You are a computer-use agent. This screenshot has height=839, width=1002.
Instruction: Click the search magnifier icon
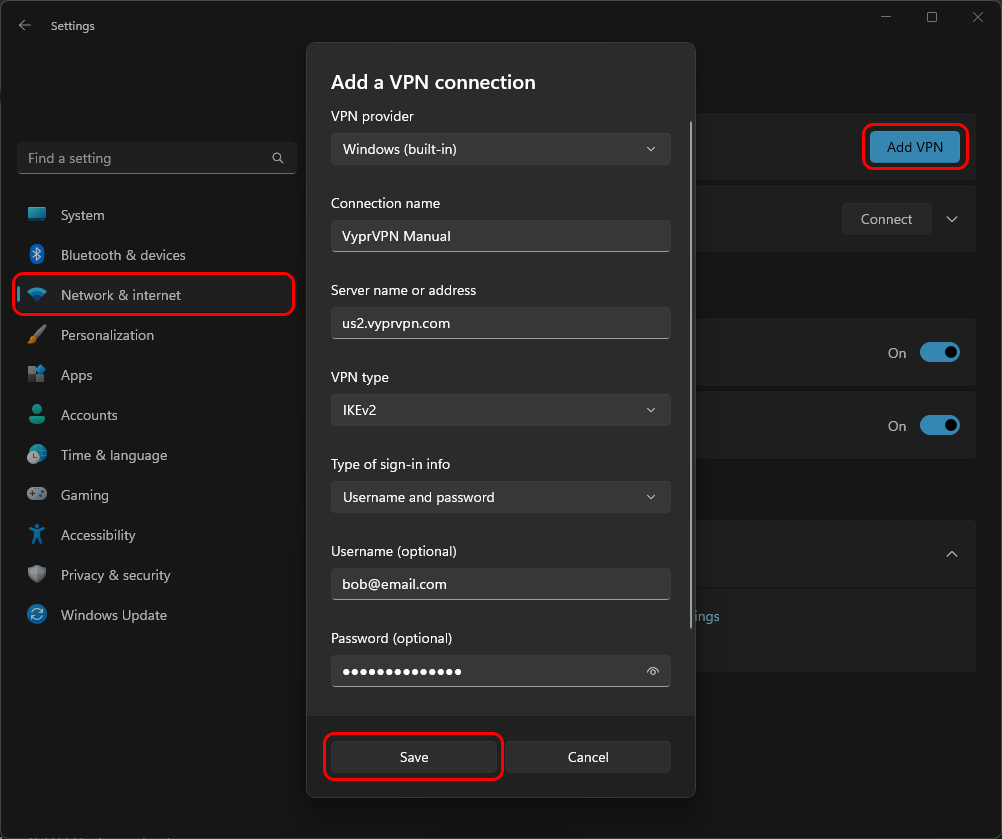click(277, 158)
